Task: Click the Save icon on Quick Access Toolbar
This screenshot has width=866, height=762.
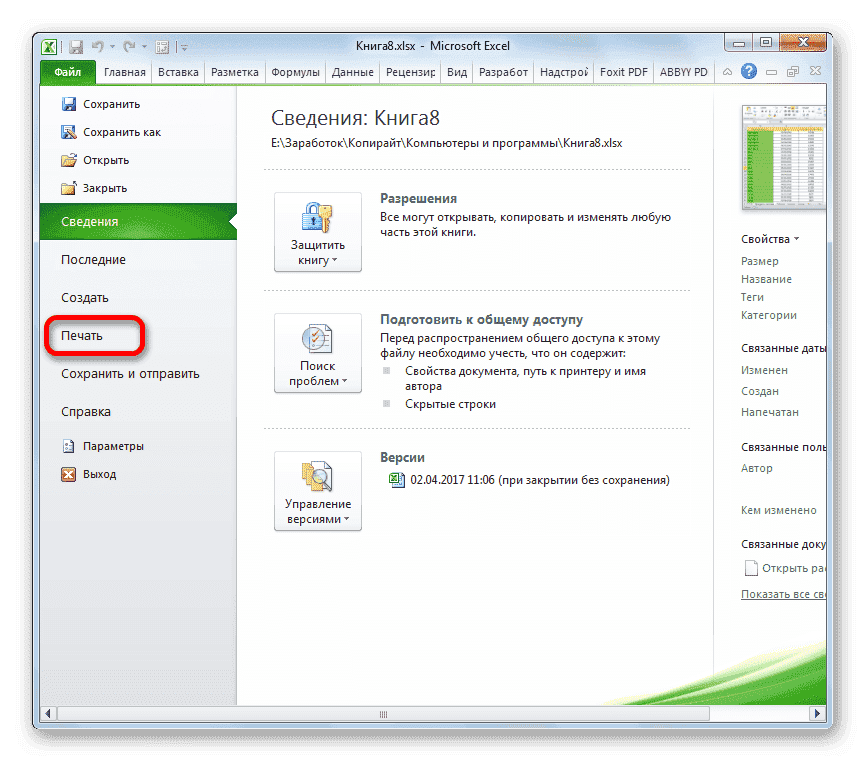Action: [75, 46]
